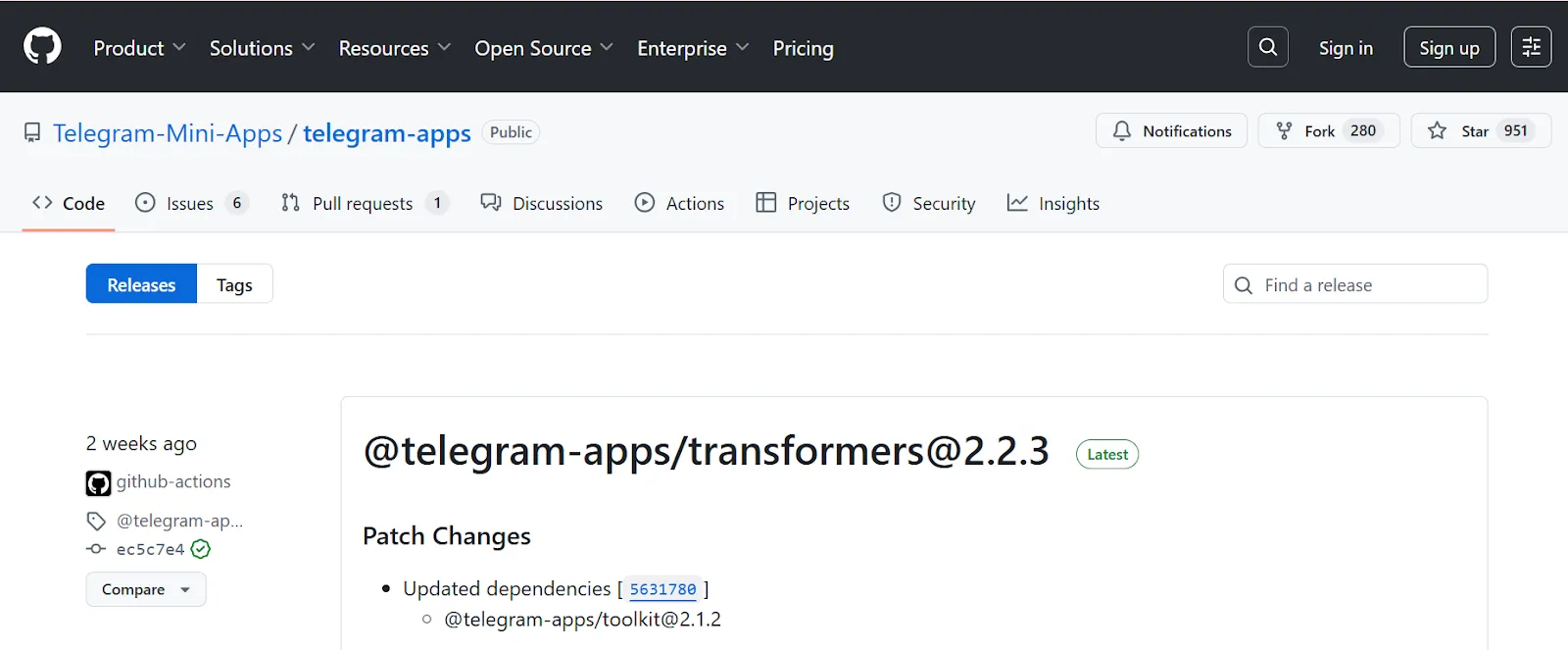
Task: Click the Insights graph icon
Action: (1017, 203)
